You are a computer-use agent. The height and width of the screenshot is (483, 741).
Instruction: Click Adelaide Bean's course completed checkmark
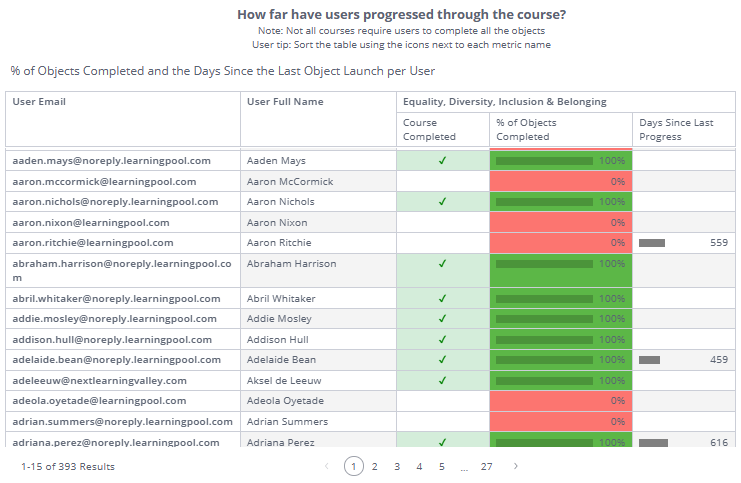(x=442, y=359)
